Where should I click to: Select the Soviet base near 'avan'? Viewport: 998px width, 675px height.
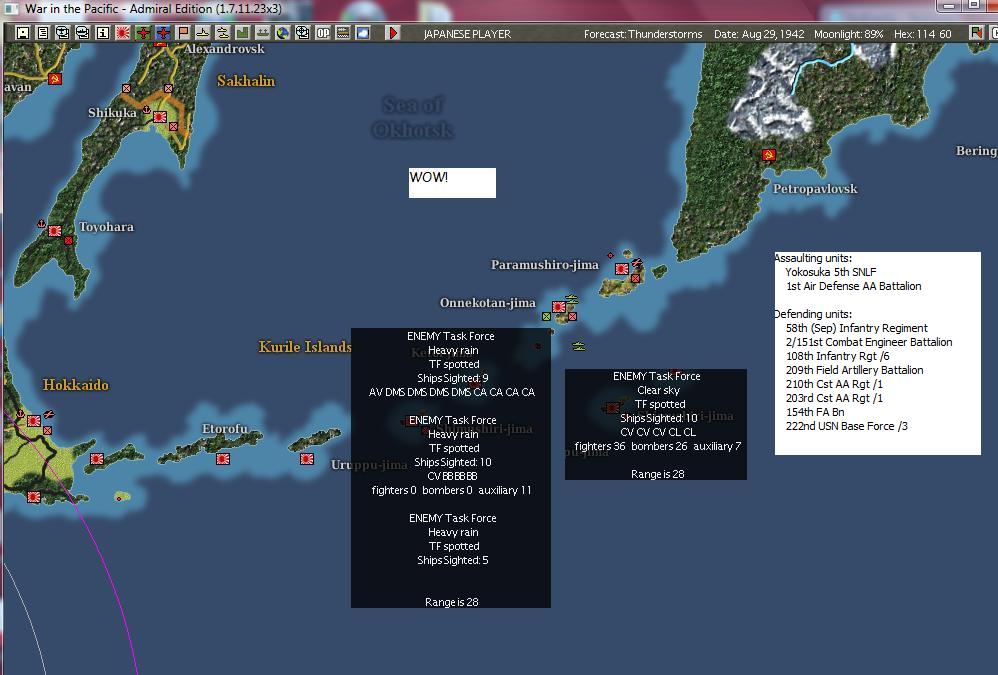click(x=55, y=79)
